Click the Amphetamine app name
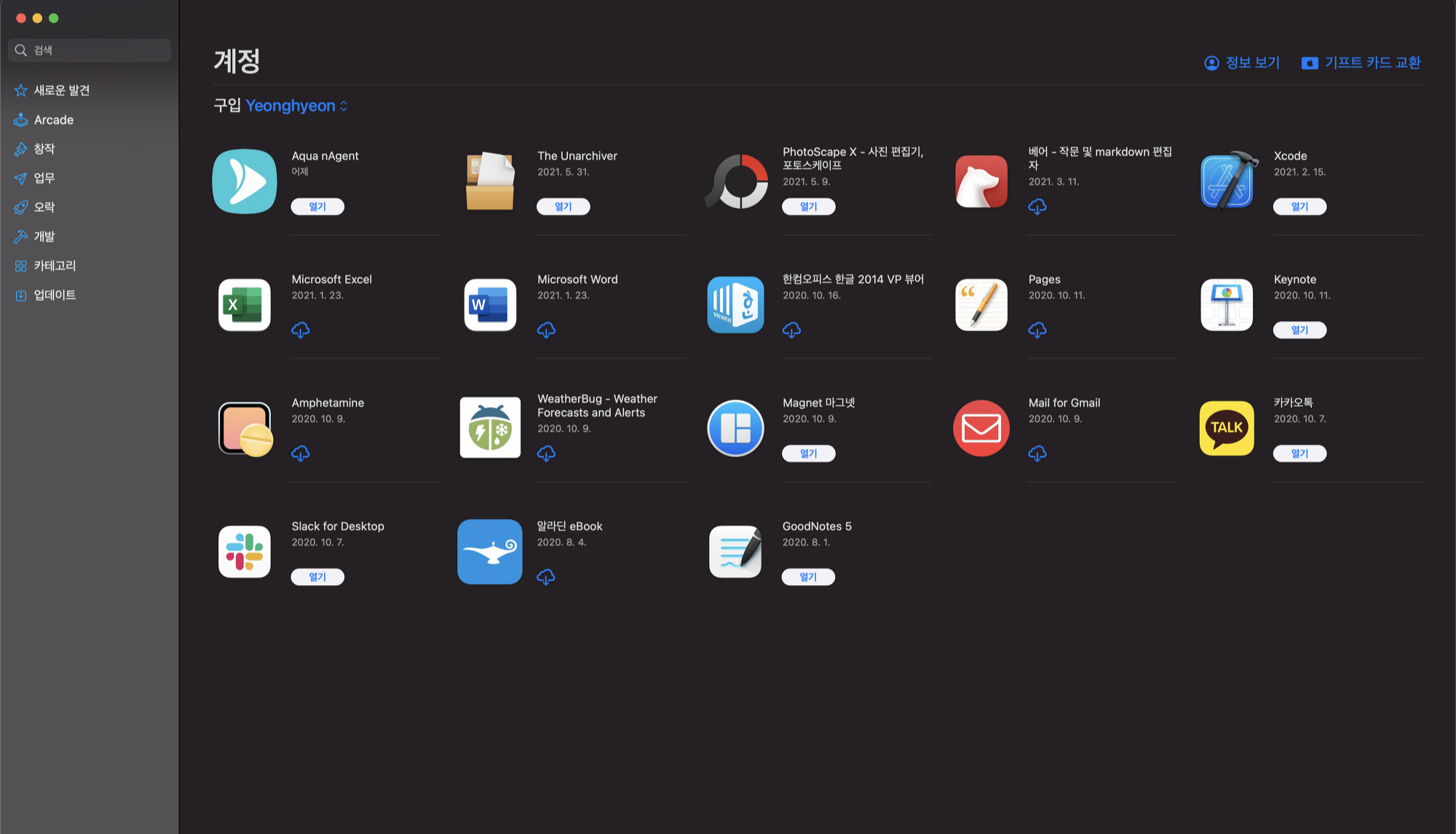 click(x=328, y=403)
